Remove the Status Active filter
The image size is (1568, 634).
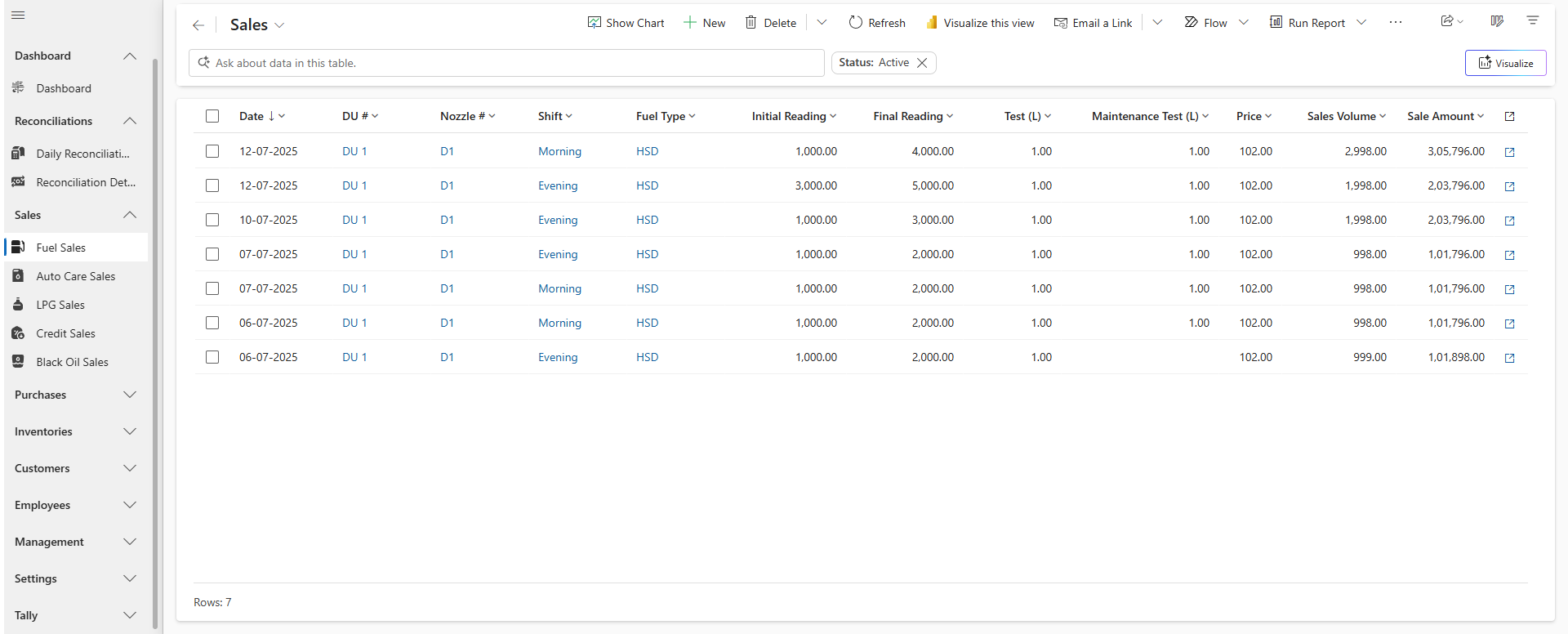(922, 63)
